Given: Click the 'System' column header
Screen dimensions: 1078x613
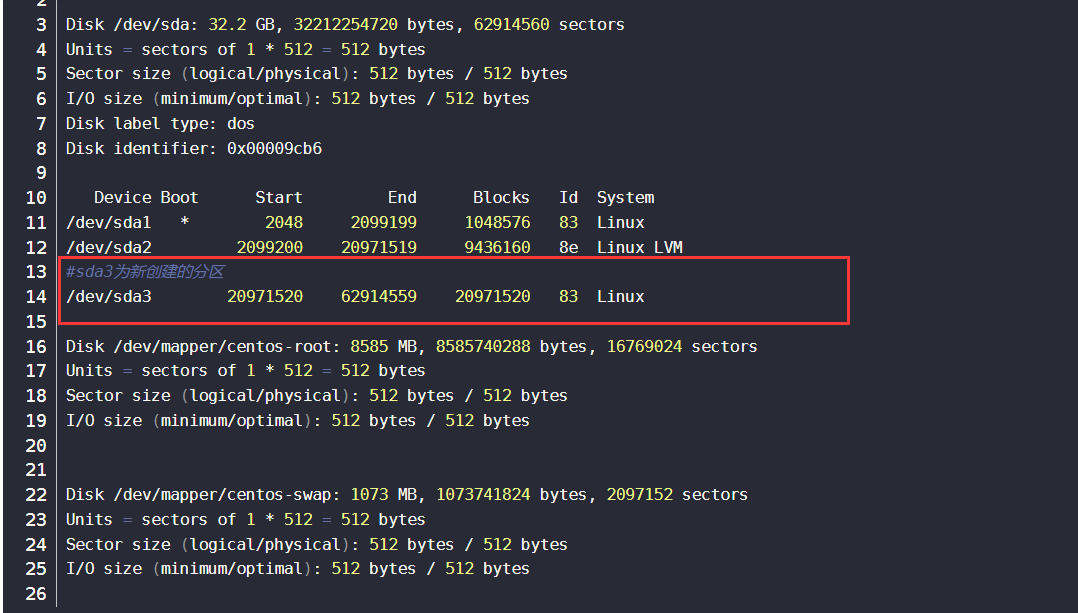Looking at the screenshot, I should pos(625,197).
